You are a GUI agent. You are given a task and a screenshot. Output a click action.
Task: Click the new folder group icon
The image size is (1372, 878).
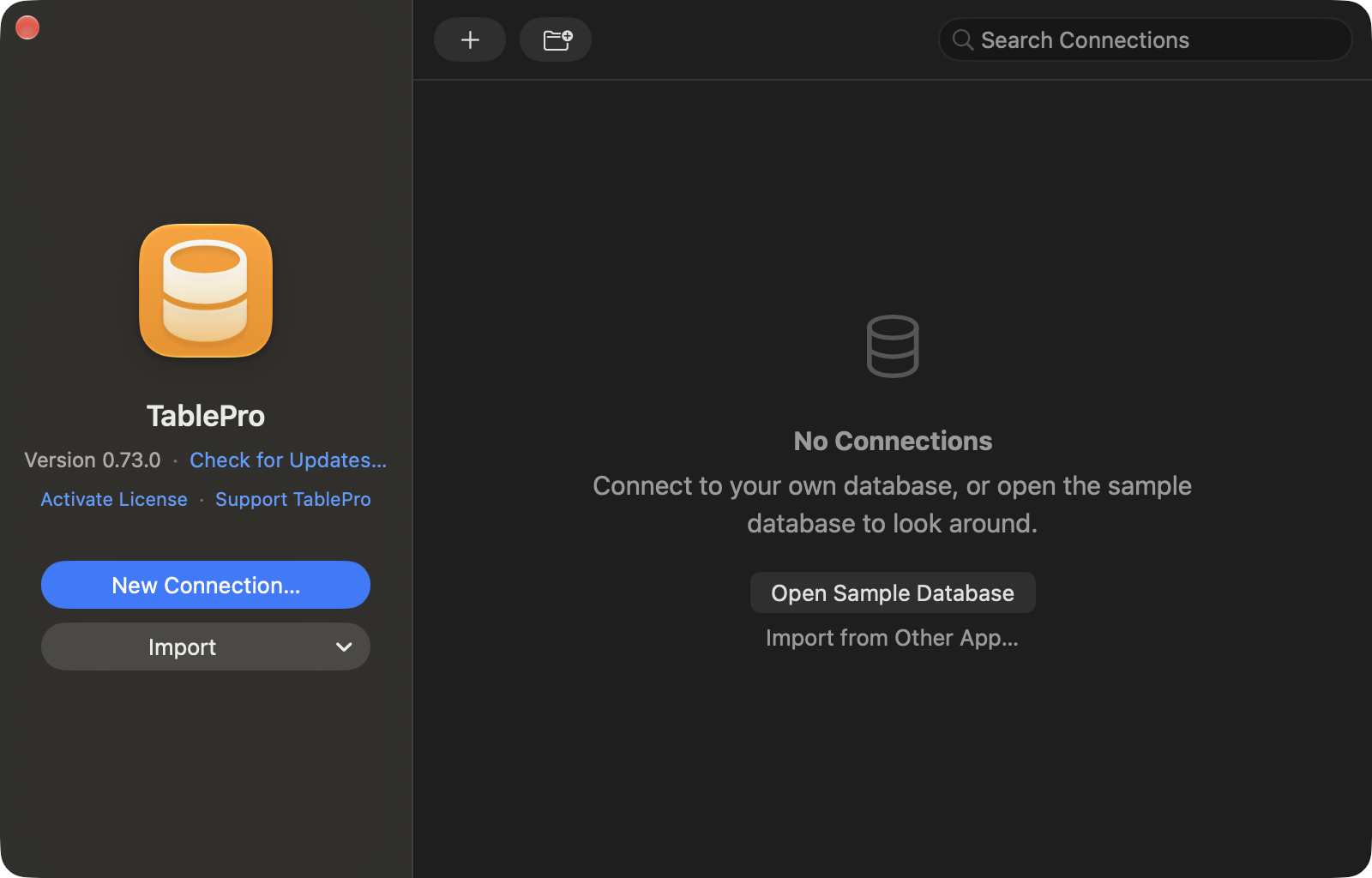557,39
